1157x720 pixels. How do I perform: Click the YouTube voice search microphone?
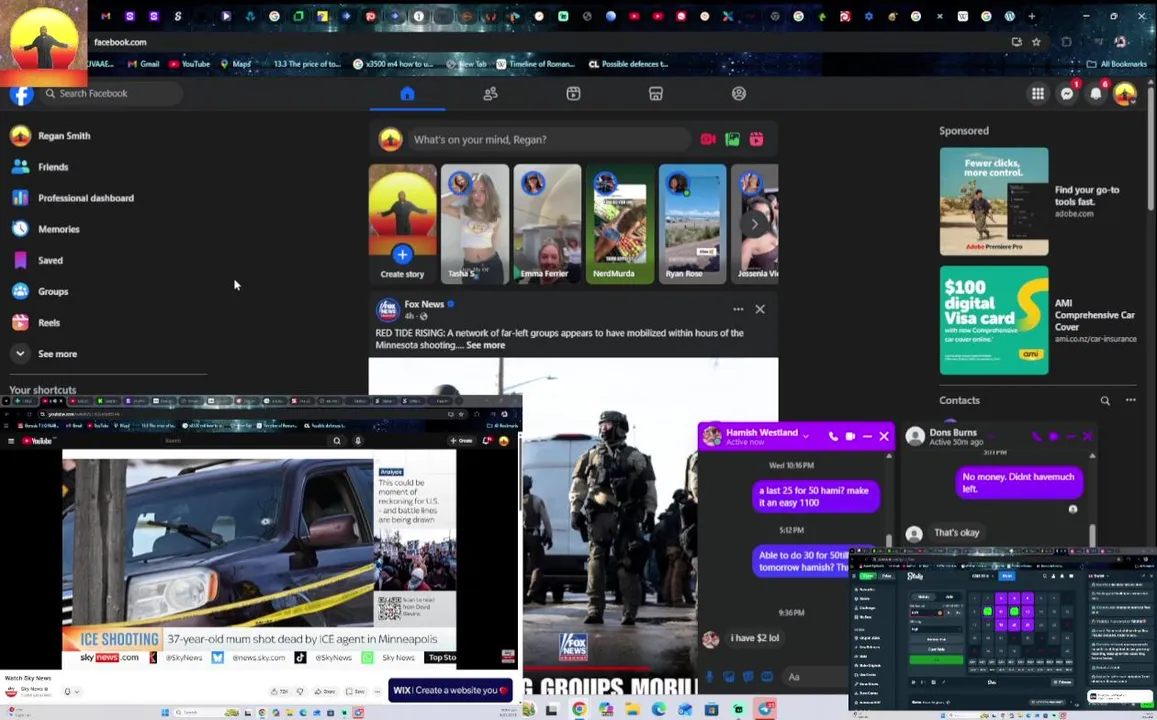358,441
